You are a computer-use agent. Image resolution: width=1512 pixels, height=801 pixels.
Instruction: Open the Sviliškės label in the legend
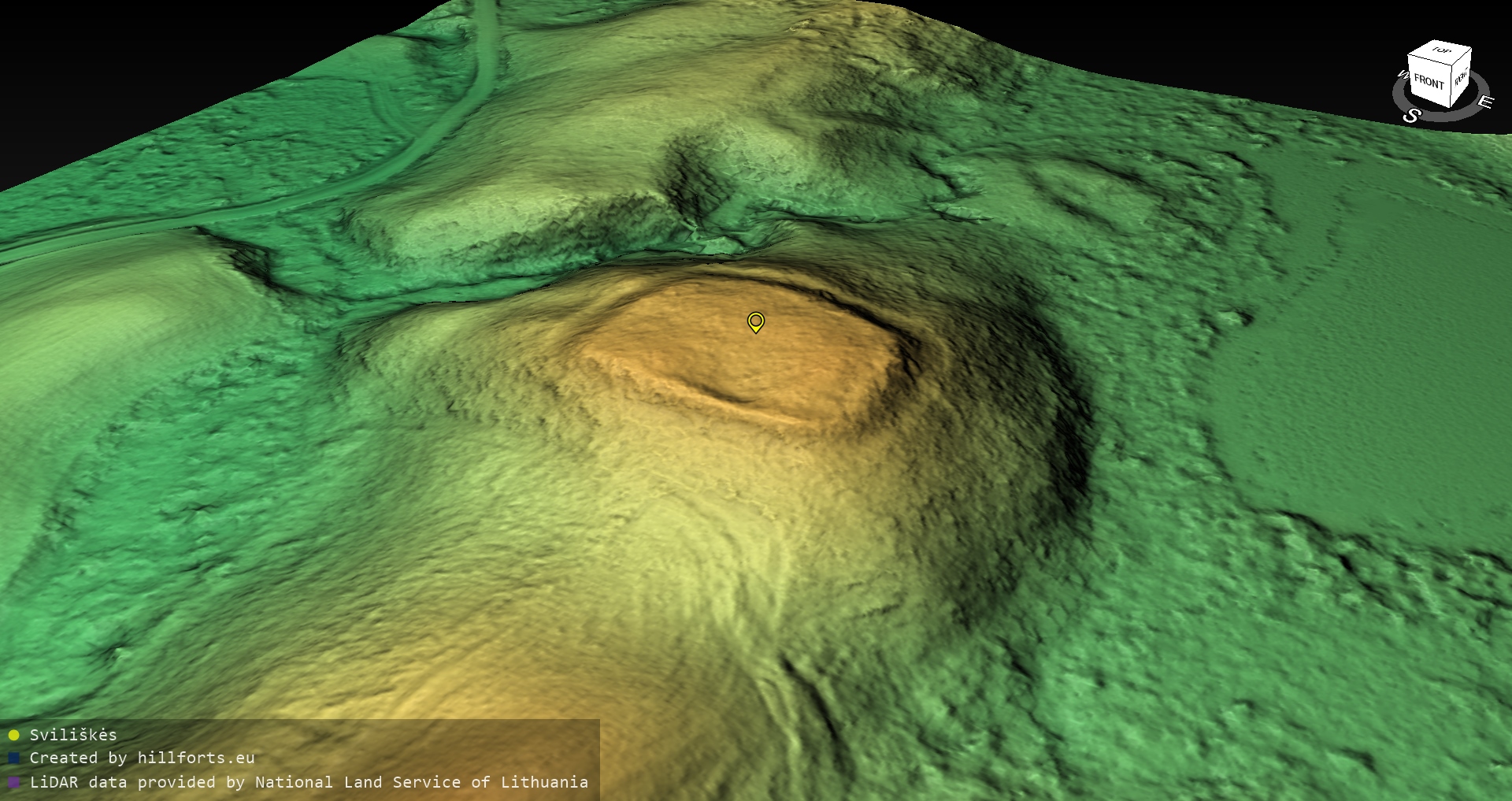coord(73,735)
